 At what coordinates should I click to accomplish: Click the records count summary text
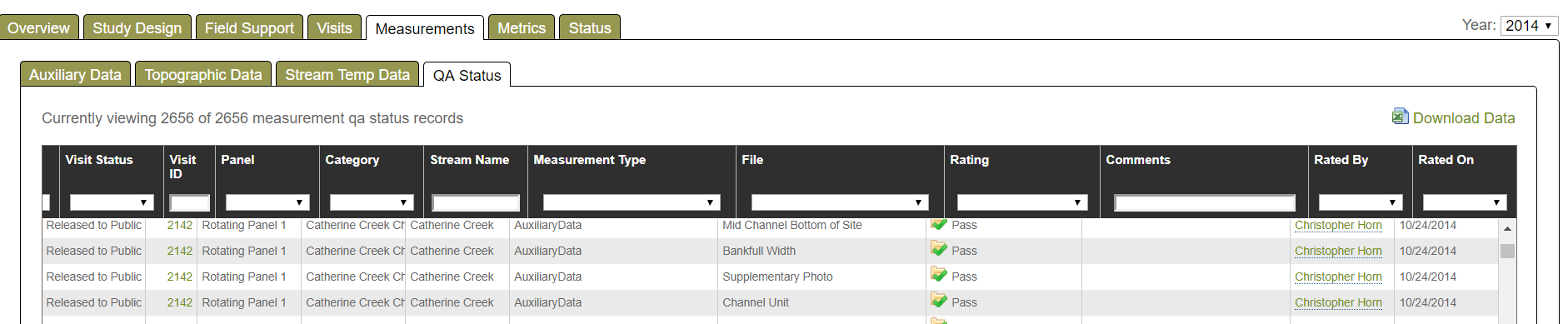(x=252, y=118)
